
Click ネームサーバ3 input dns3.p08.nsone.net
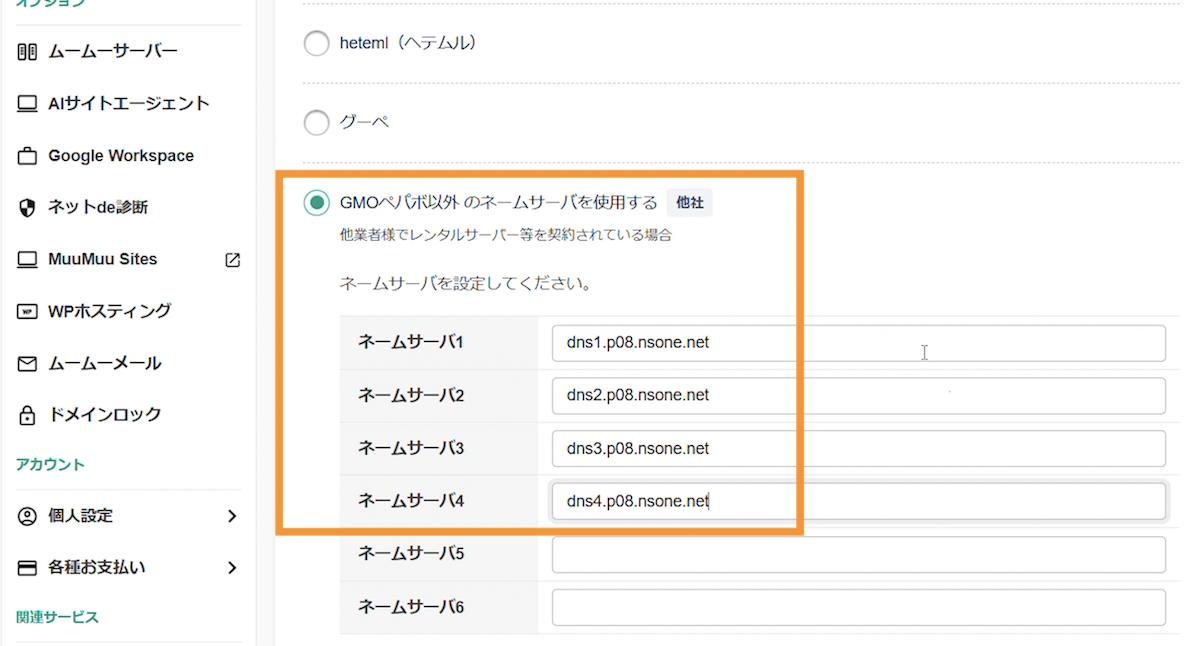click(x=858, y=448)
